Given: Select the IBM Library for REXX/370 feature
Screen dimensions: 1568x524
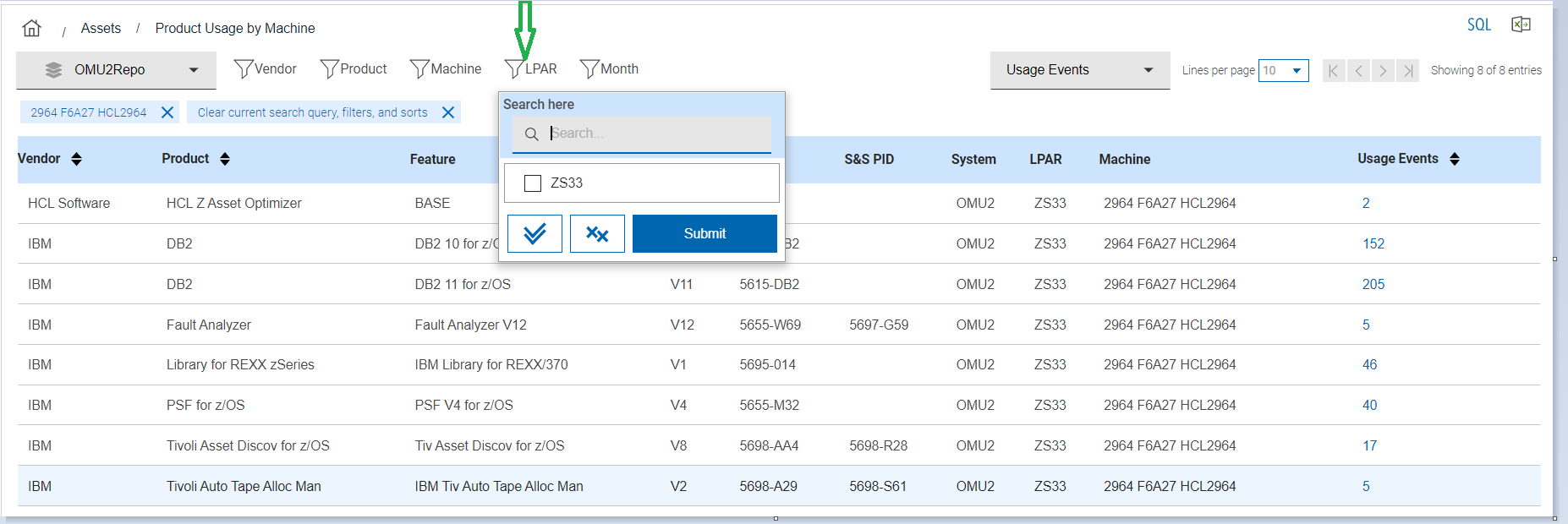Looking at the screenshot, I should tap(491, 364).
